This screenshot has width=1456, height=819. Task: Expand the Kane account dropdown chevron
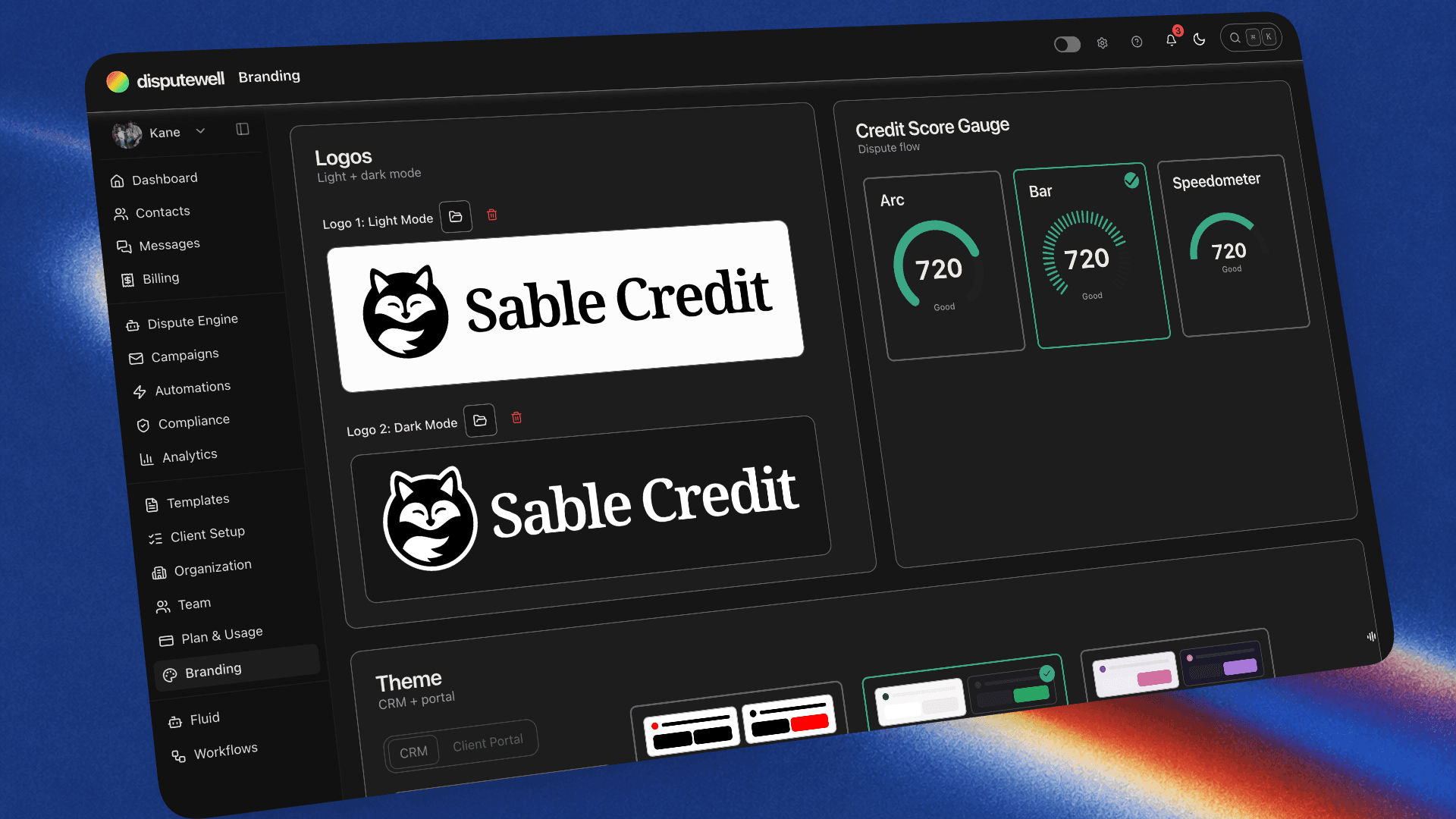[x=200, y=130]
